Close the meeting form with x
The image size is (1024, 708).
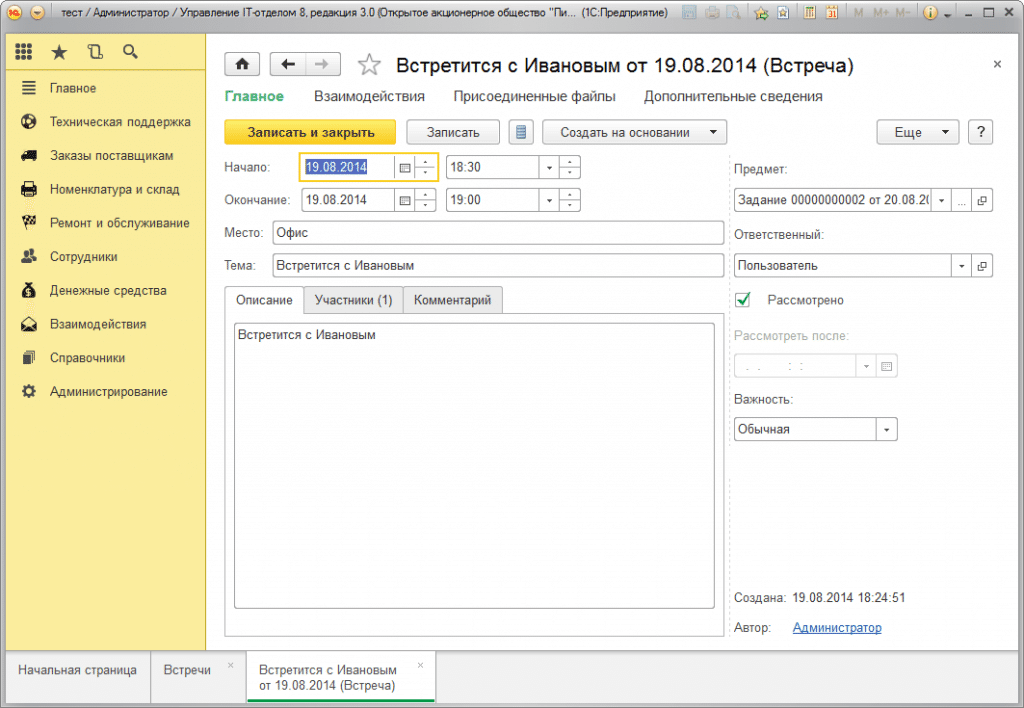997,64
